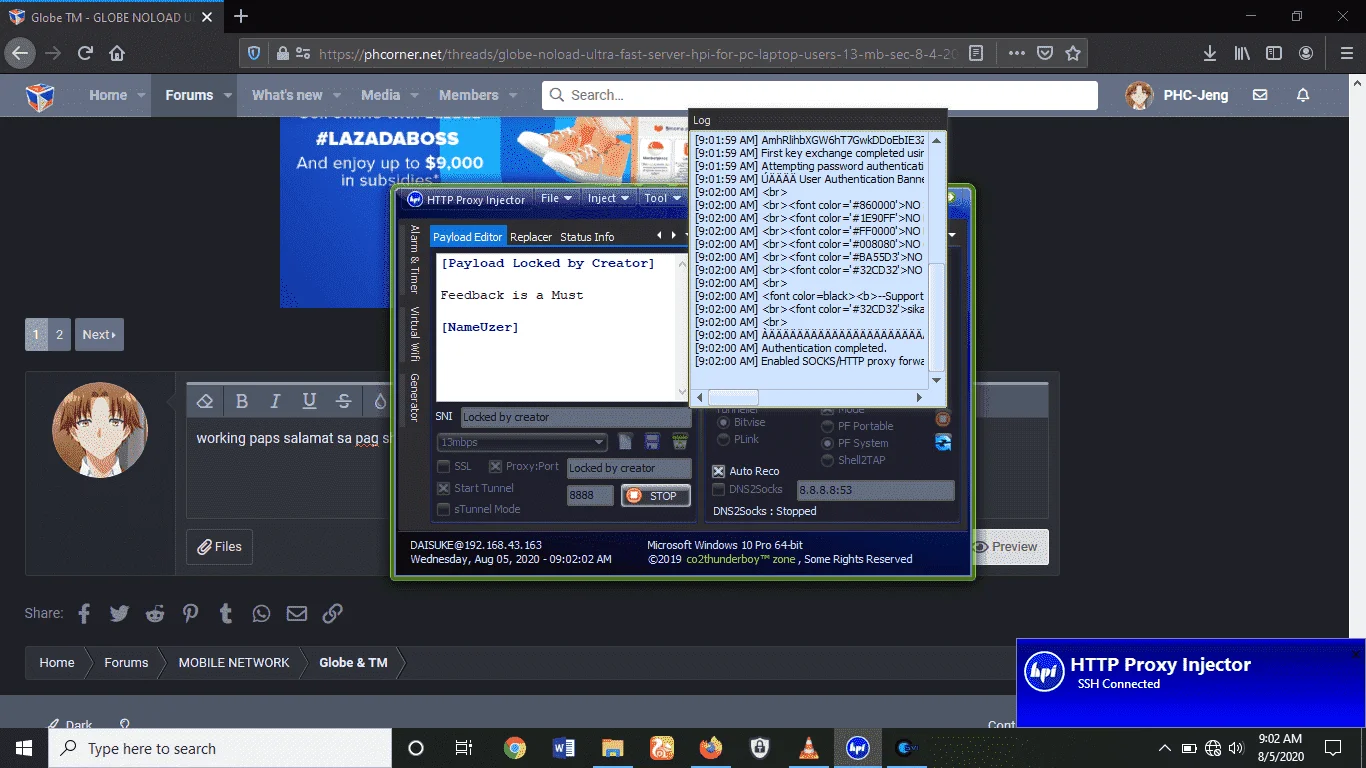Open Firefox downloads panel

pyautogui.click(x=1210, y=53)
